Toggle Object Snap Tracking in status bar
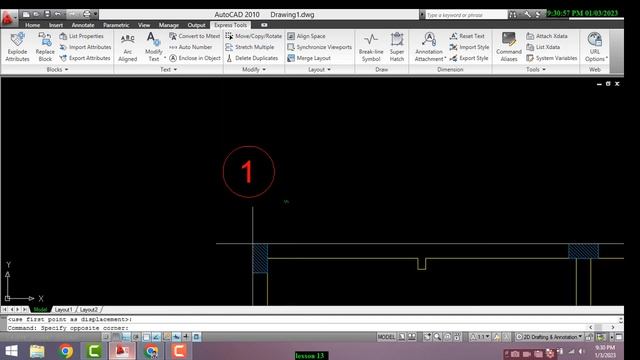Image resolution: width=640 pixels, height=360 pixels. coord(156,337)
